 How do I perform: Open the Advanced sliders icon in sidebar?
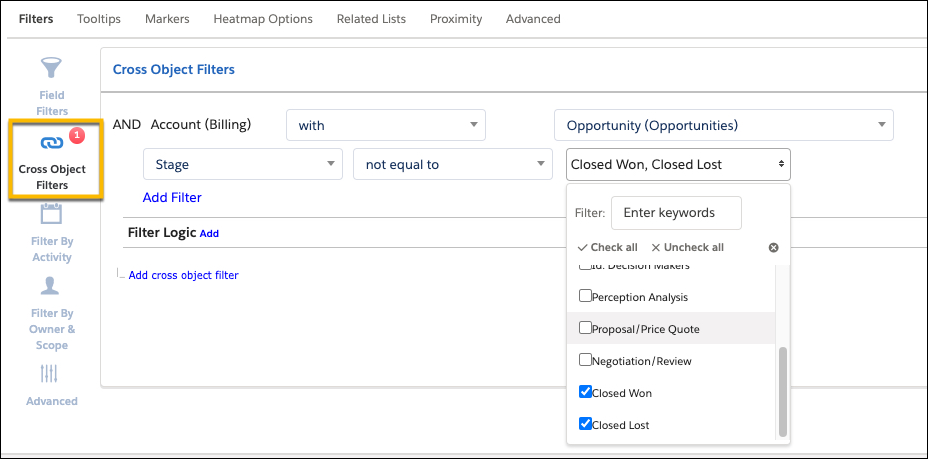point(51,373)
